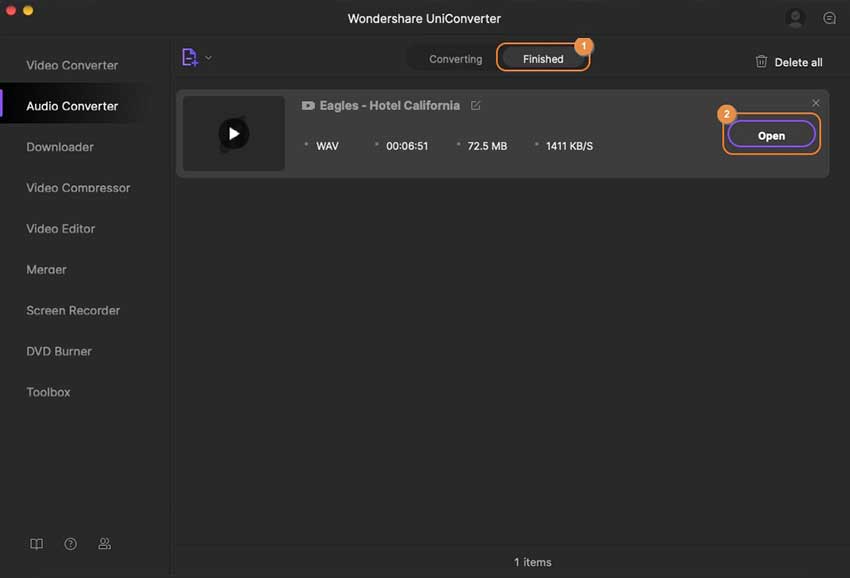
Task: Expand the add file dropdown arrow
Action: 208,57
